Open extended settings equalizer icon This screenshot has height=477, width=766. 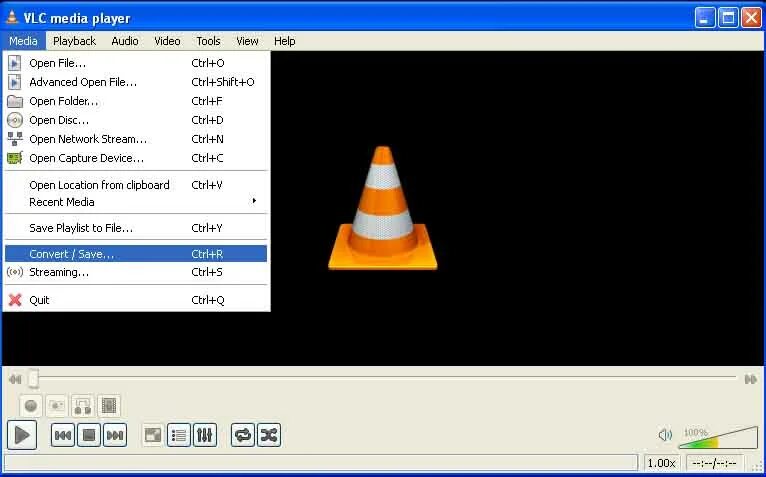tap(205, 435)
